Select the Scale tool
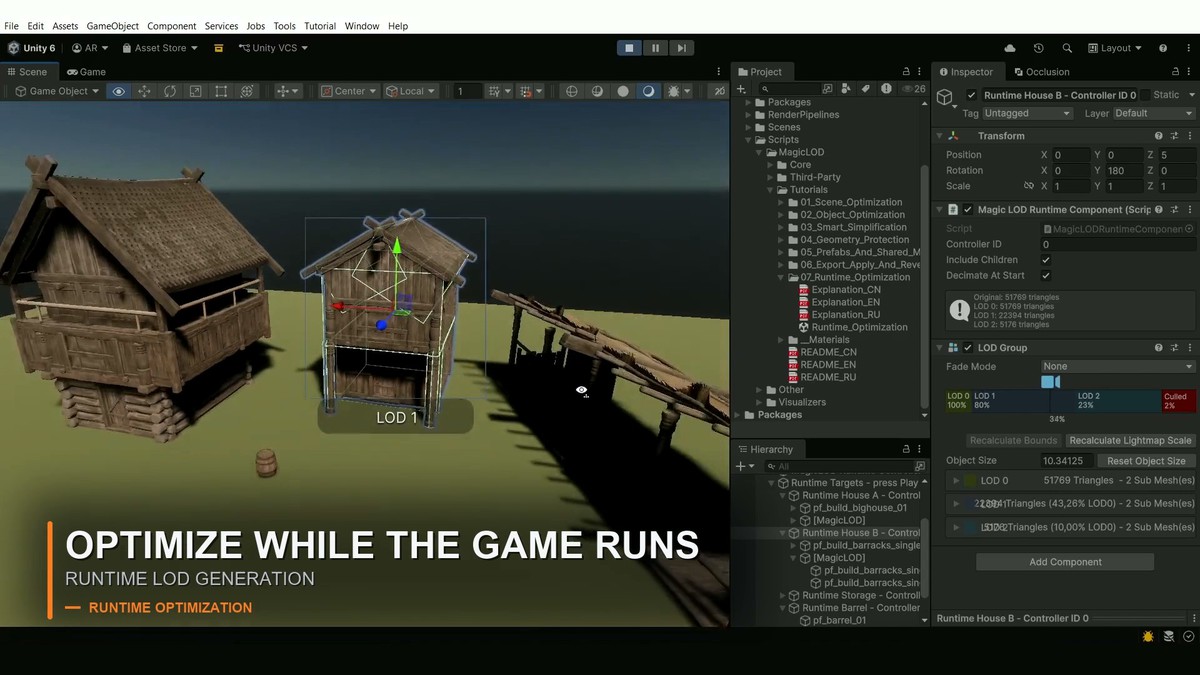Image resolution: width=1200 pixels, height=675 pixels. click(195, 91)
